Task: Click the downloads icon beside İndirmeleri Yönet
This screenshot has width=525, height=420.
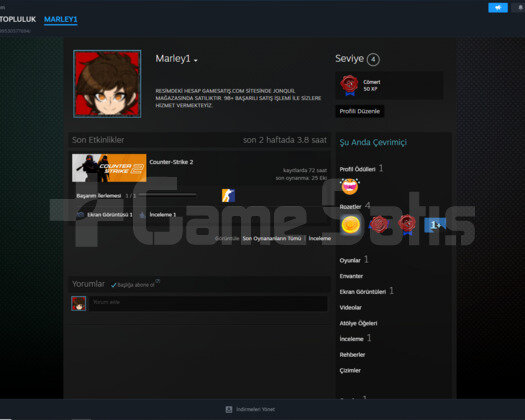Action: click(x=229, y=409)
